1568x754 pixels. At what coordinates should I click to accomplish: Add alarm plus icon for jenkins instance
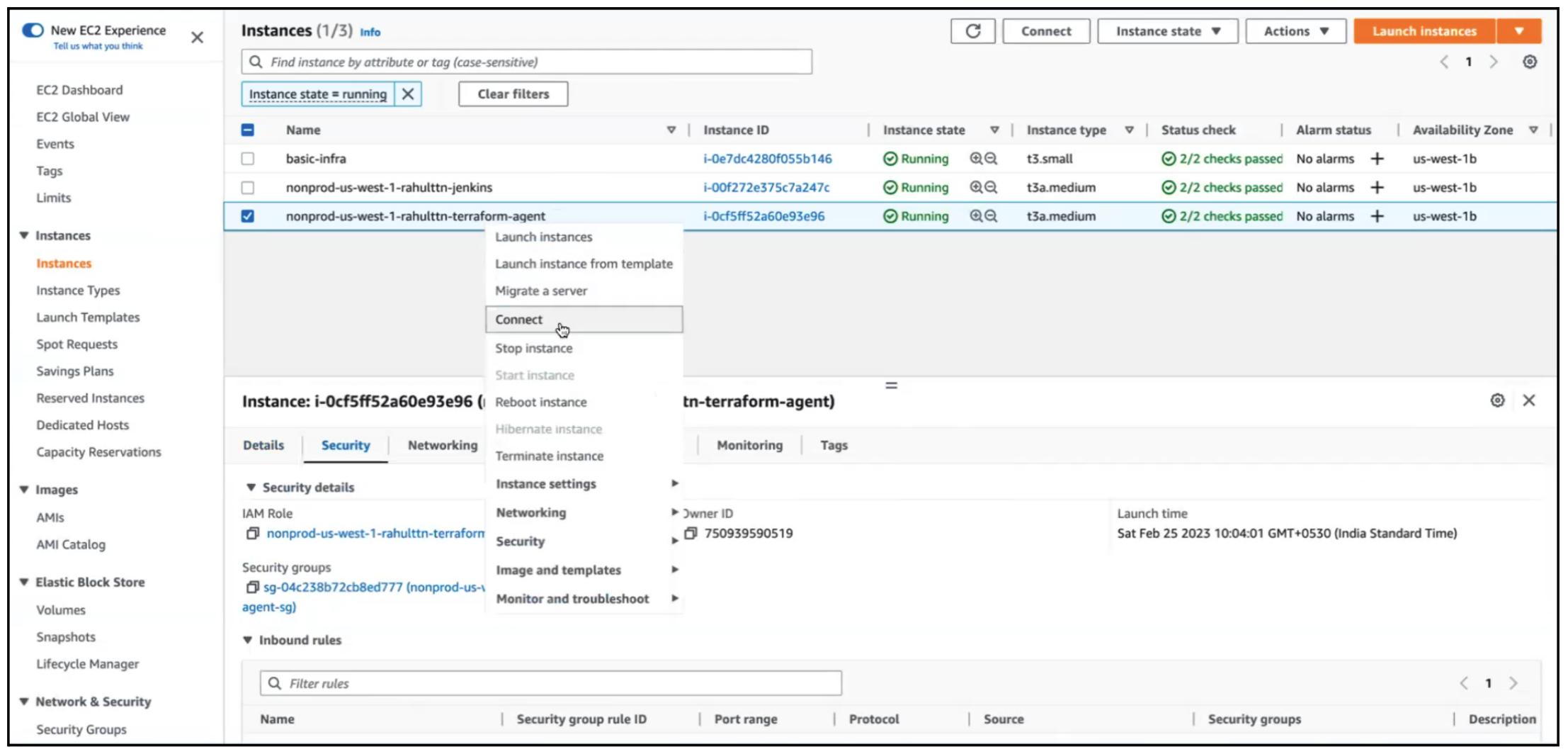[x=1377, y=187]
